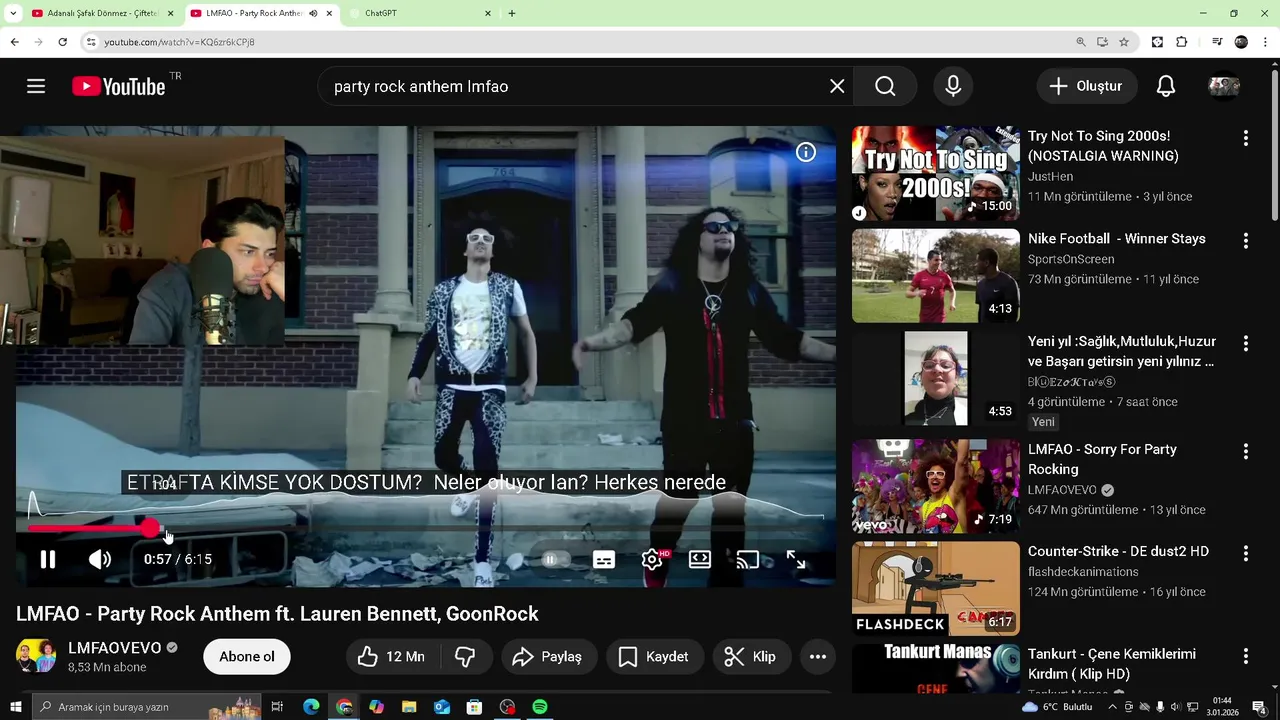Viewport: 1280px width, 720px height.
Task: Open a new browser tab
Action: (x=512, y=13)
